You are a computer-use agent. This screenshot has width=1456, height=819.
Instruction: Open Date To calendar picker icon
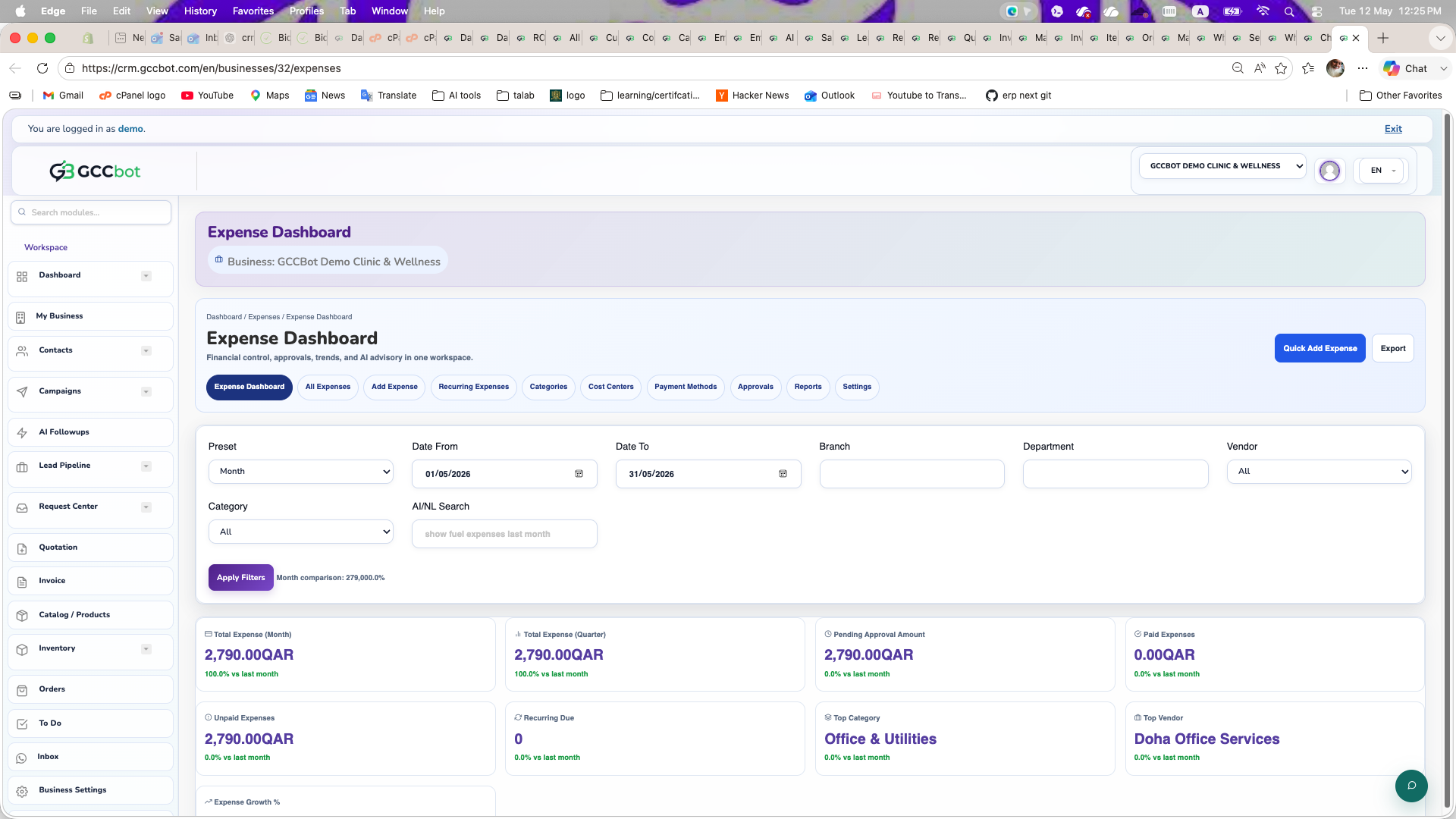(783, 474)
